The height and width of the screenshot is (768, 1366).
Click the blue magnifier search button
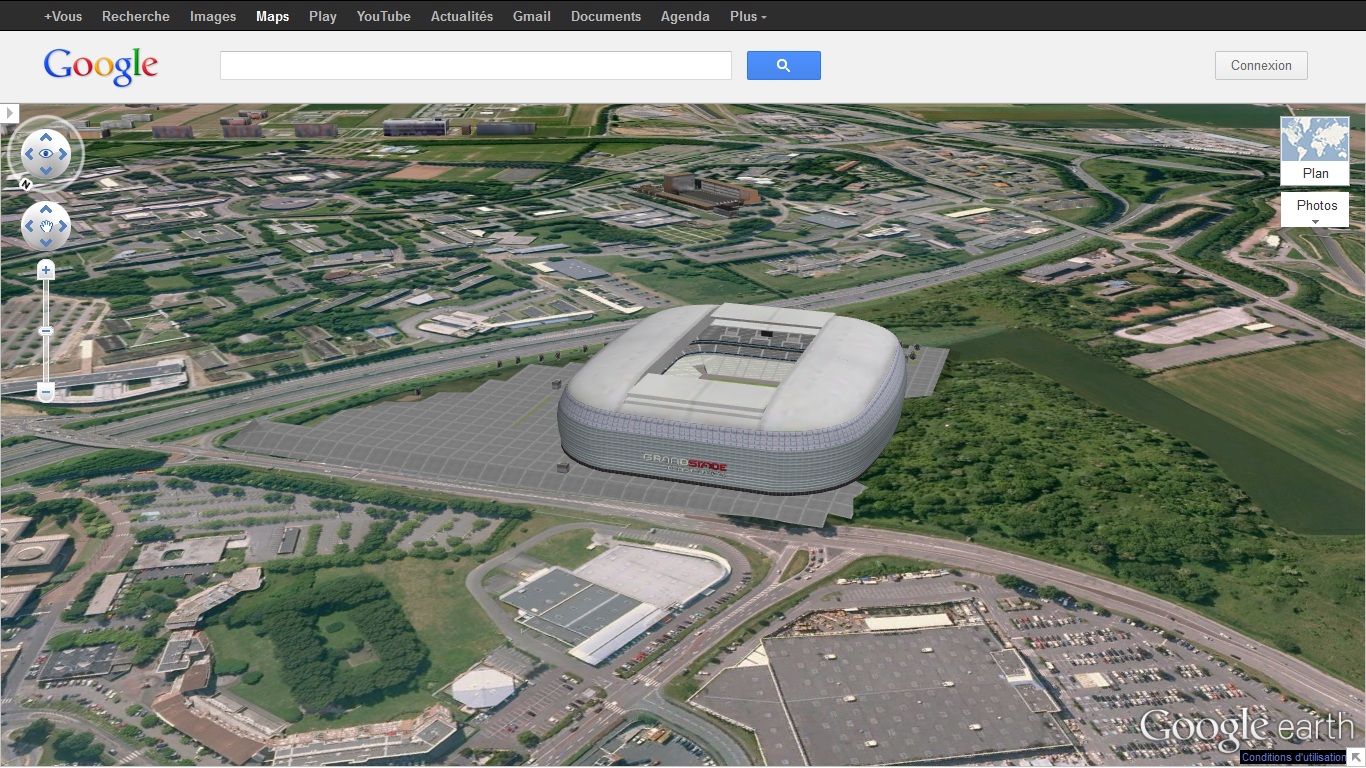[x=783, y=66]
